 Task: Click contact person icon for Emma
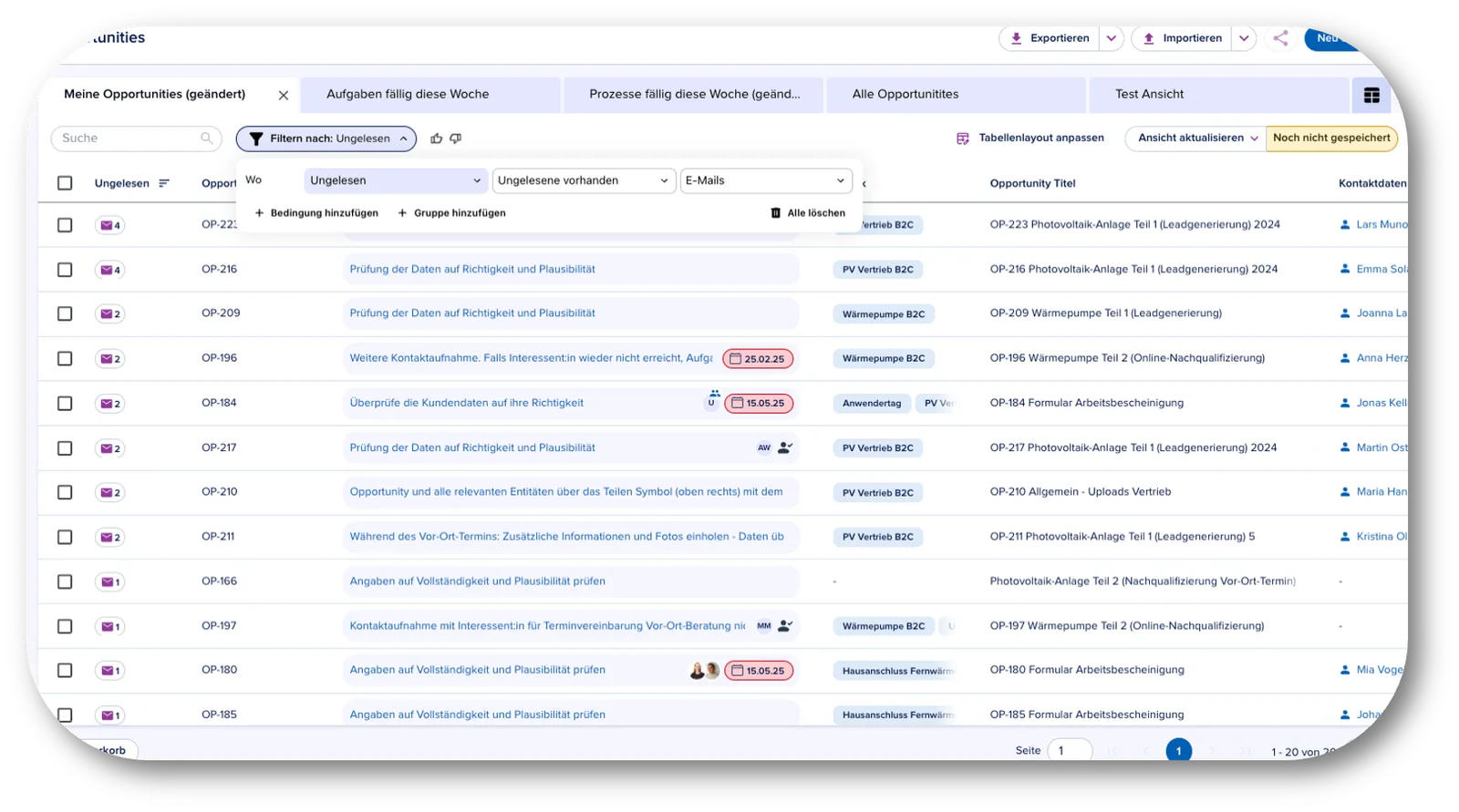pyautogui.click(x=1345, y=269)
